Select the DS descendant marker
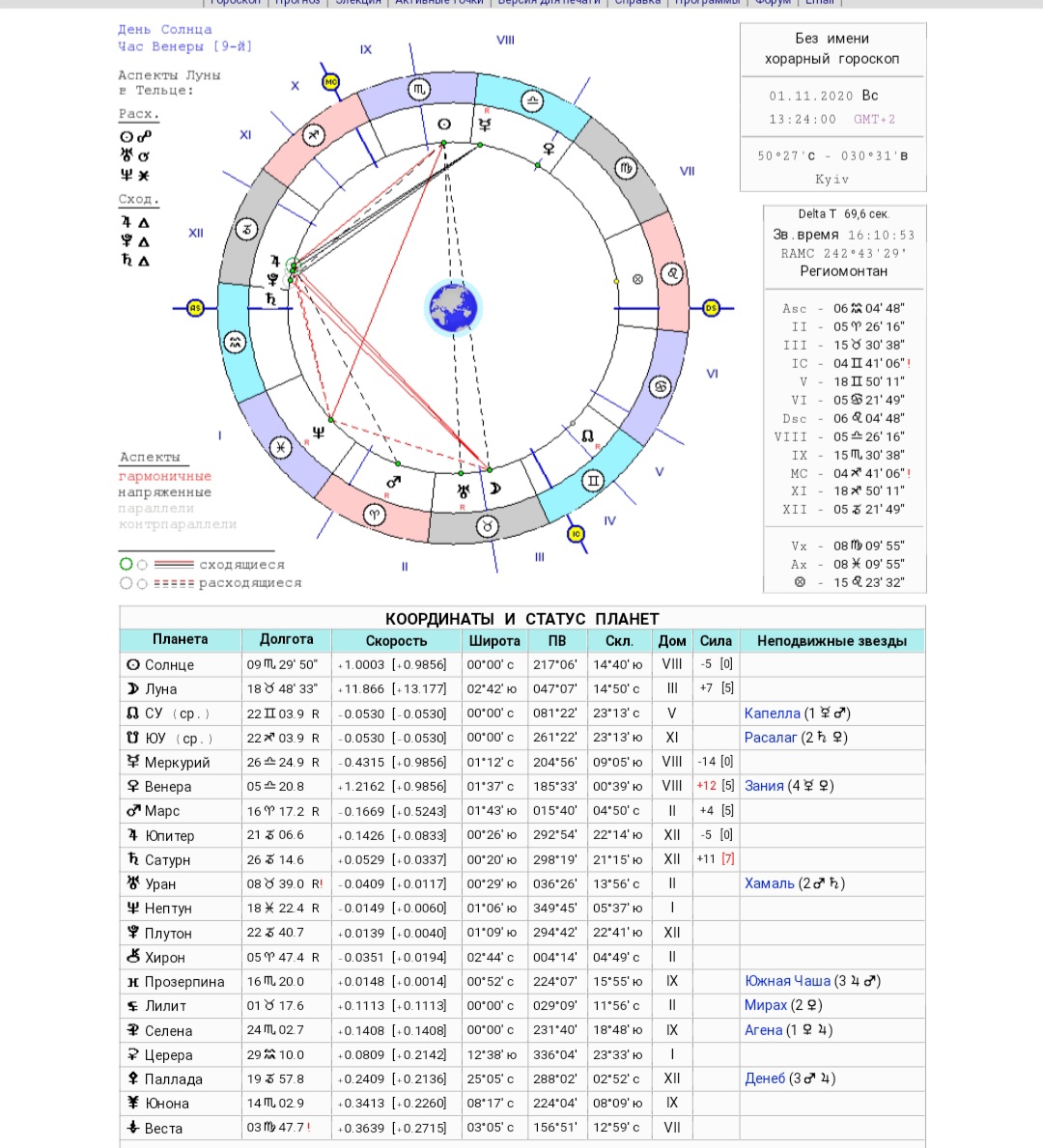Viewport: 1043px width, 1148px height. [x=712, y=308]
